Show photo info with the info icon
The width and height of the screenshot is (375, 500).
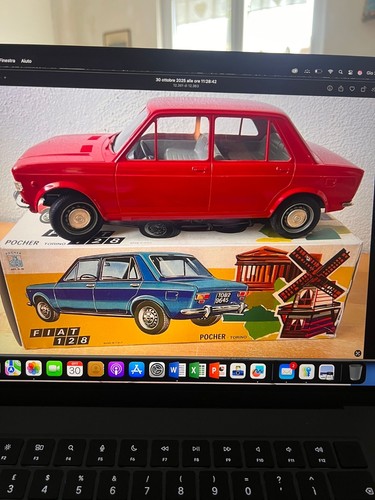coord(330,88)
